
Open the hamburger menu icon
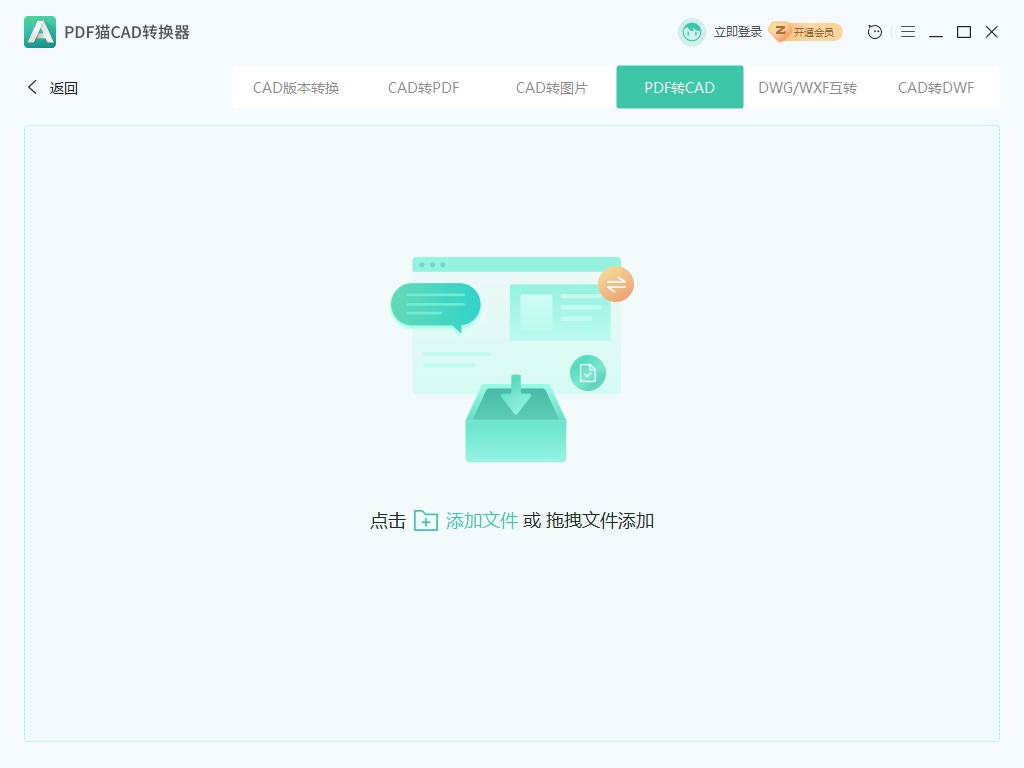pyautogui.click(x=908, y=32)
